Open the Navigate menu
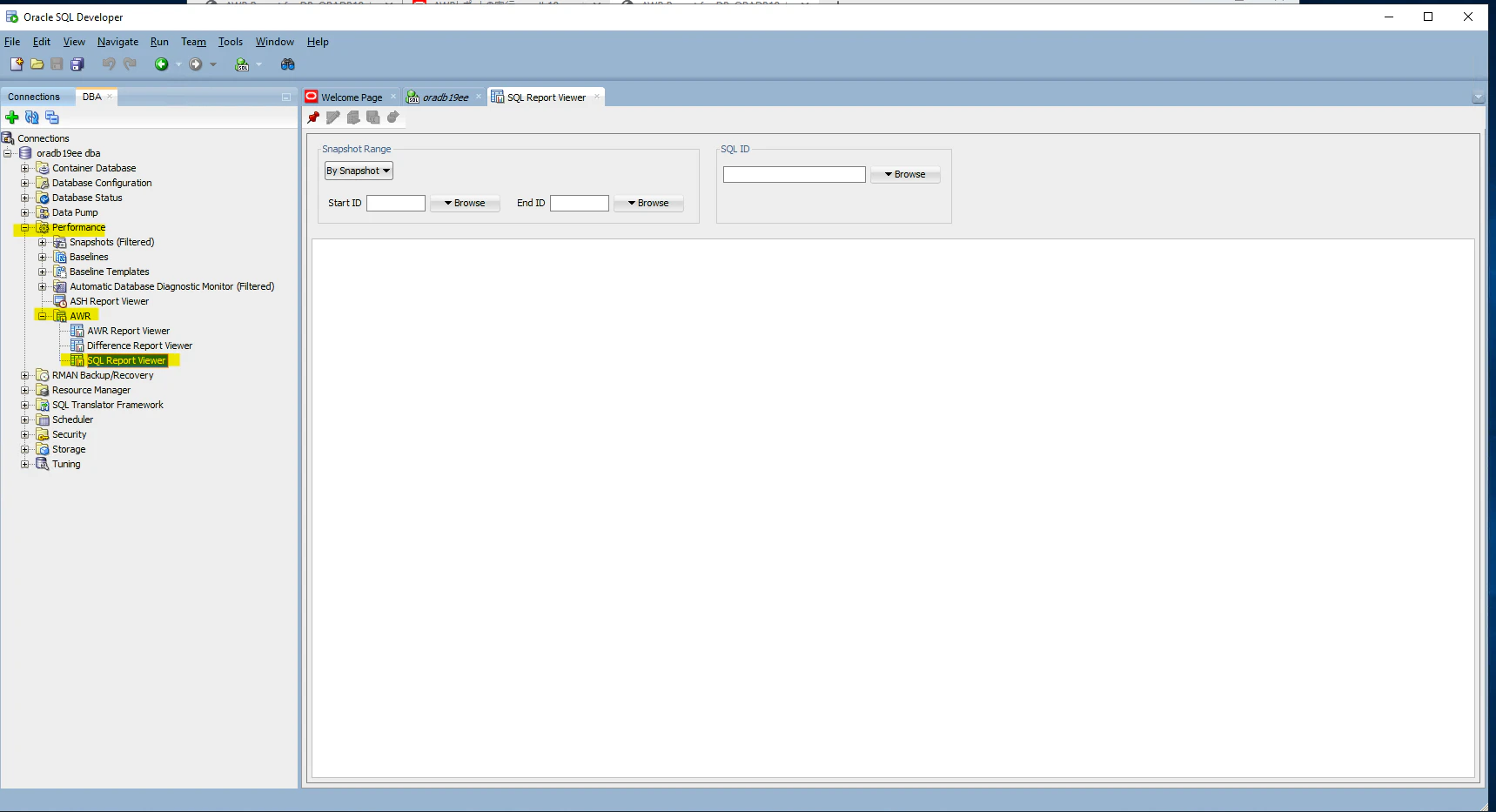The image size is (1496, 812). coord(117,42)
